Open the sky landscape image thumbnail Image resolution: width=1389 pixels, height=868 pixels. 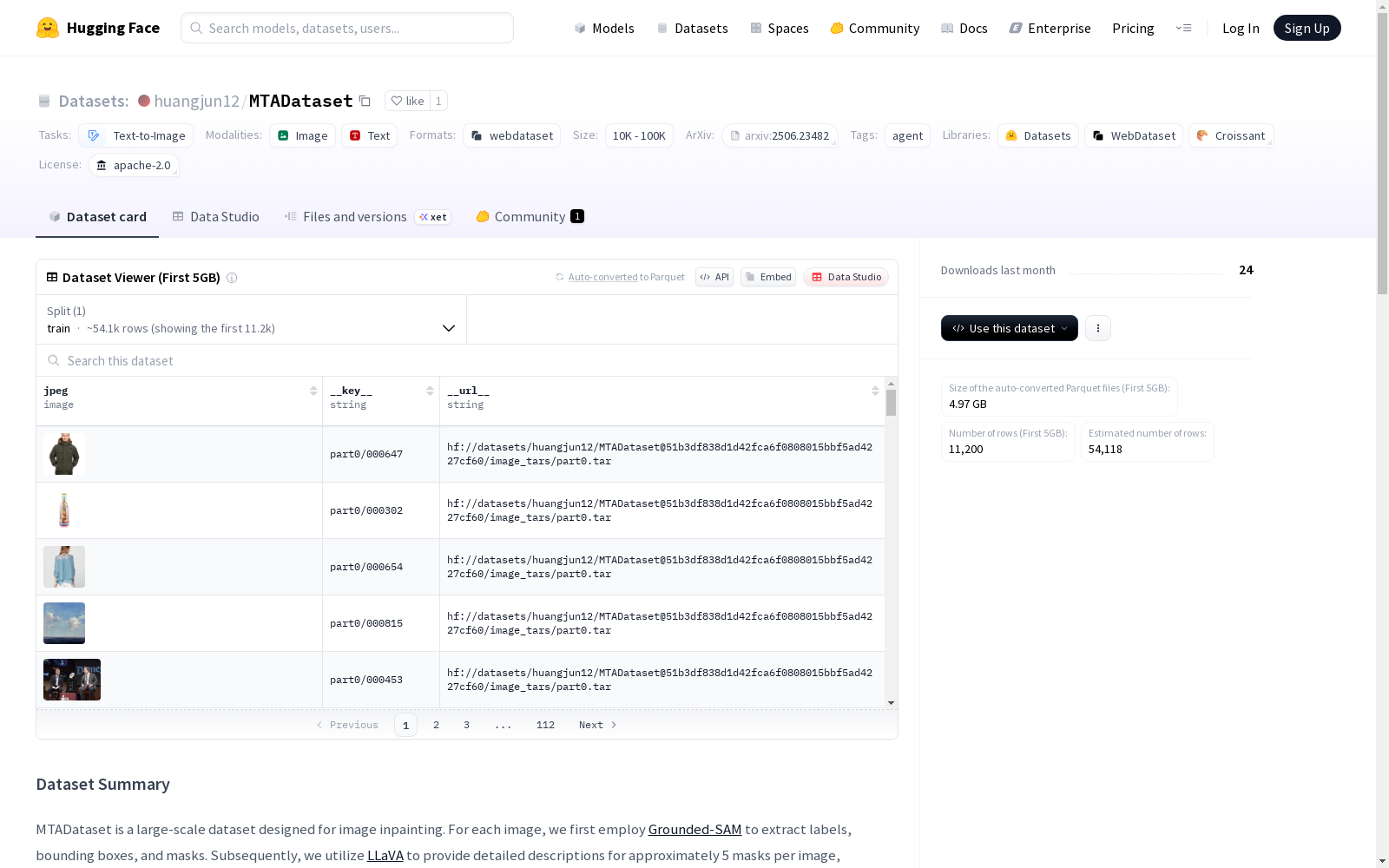coord(64,623)
